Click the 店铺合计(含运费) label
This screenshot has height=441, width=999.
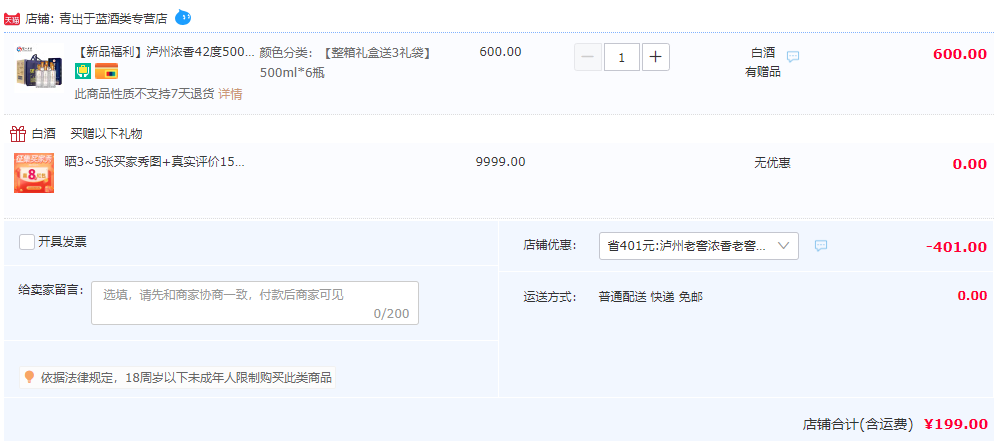tap(858, 424)
